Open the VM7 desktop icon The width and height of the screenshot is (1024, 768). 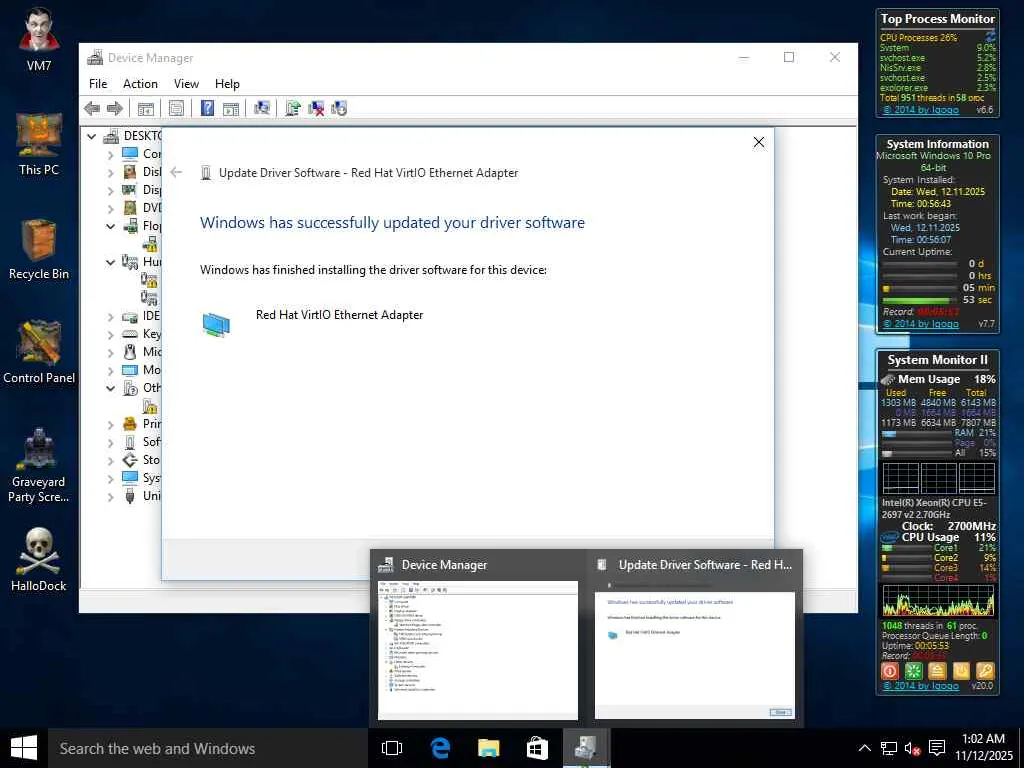[39, 39]
